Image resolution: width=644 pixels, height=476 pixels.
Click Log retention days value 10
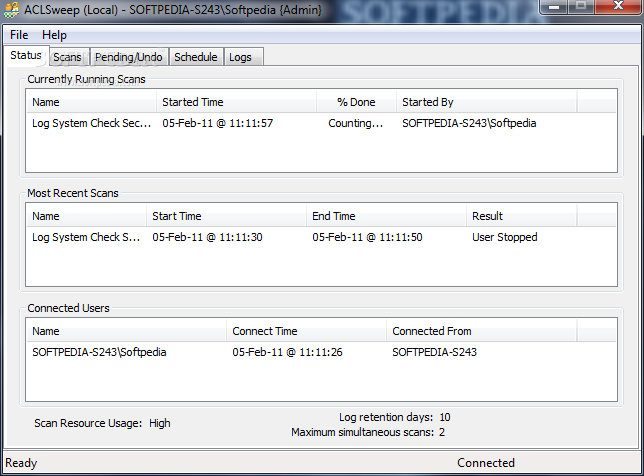[x=445, y=417]
